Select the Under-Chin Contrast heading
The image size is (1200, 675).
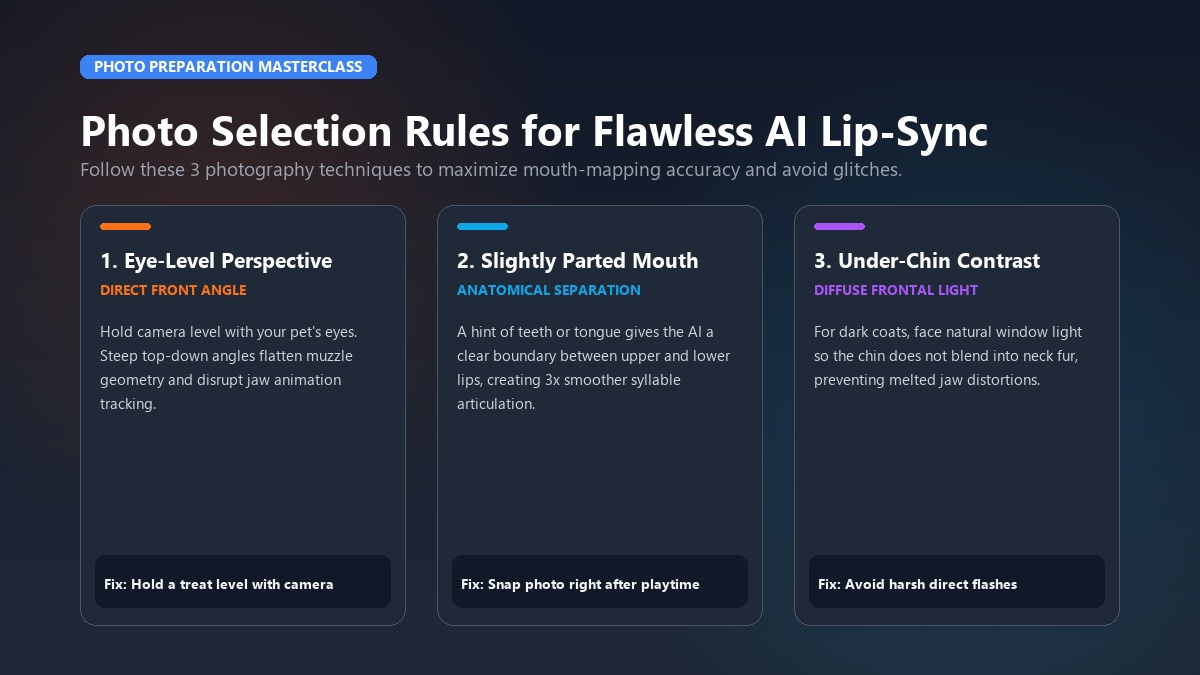pyautogui.click(x=927, y=261)
